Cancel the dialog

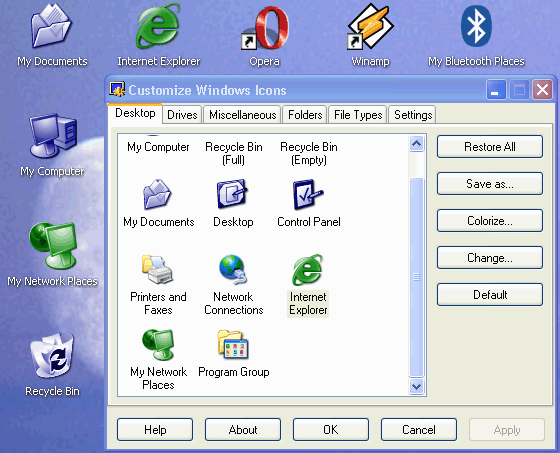tap(419, 429)
